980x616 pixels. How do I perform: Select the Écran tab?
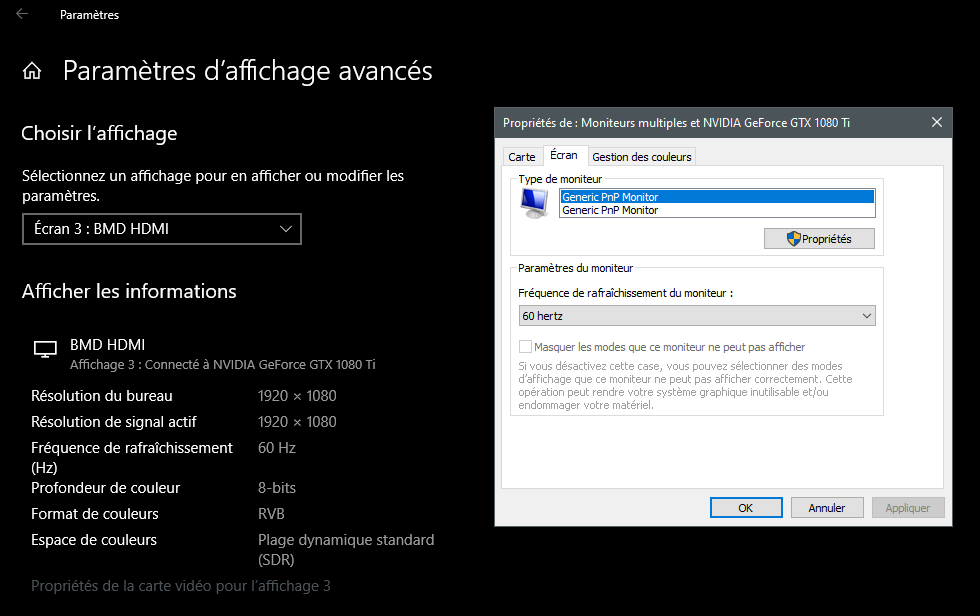tap(564, 155)
